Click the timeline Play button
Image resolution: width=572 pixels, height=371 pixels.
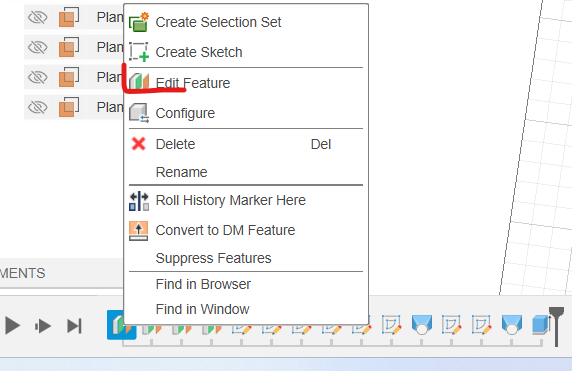pyautogui.click(x=12, y=326)
